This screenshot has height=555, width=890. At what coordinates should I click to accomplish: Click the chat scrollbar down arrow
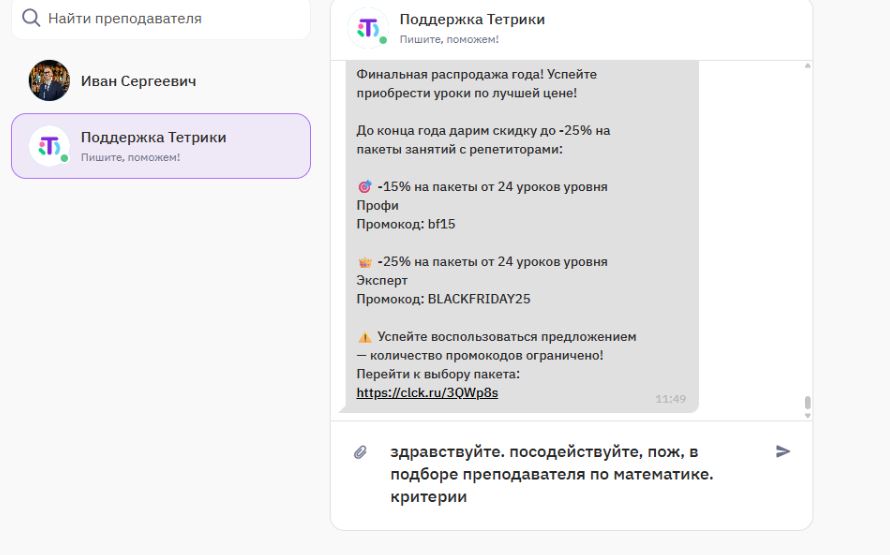807,414
